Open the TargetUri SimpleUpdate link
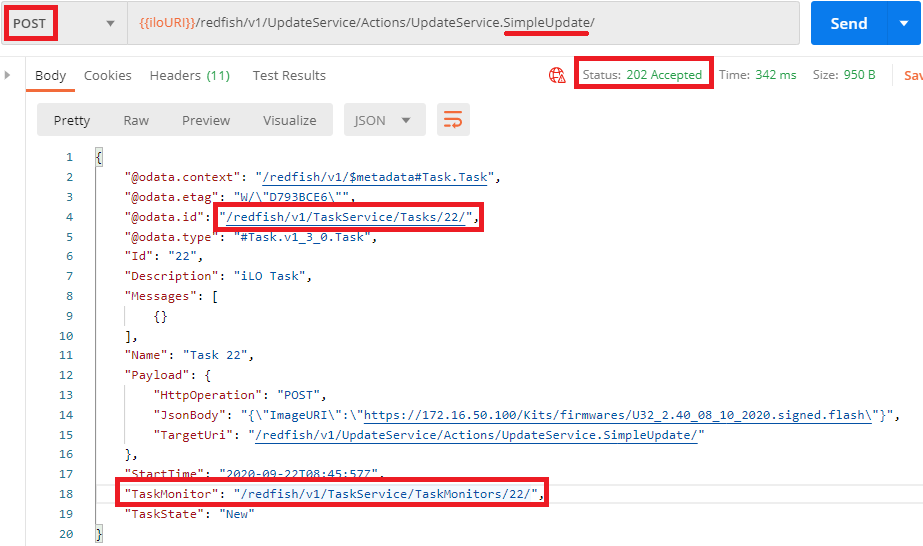The image size is (923, 546). click(478, 435)
